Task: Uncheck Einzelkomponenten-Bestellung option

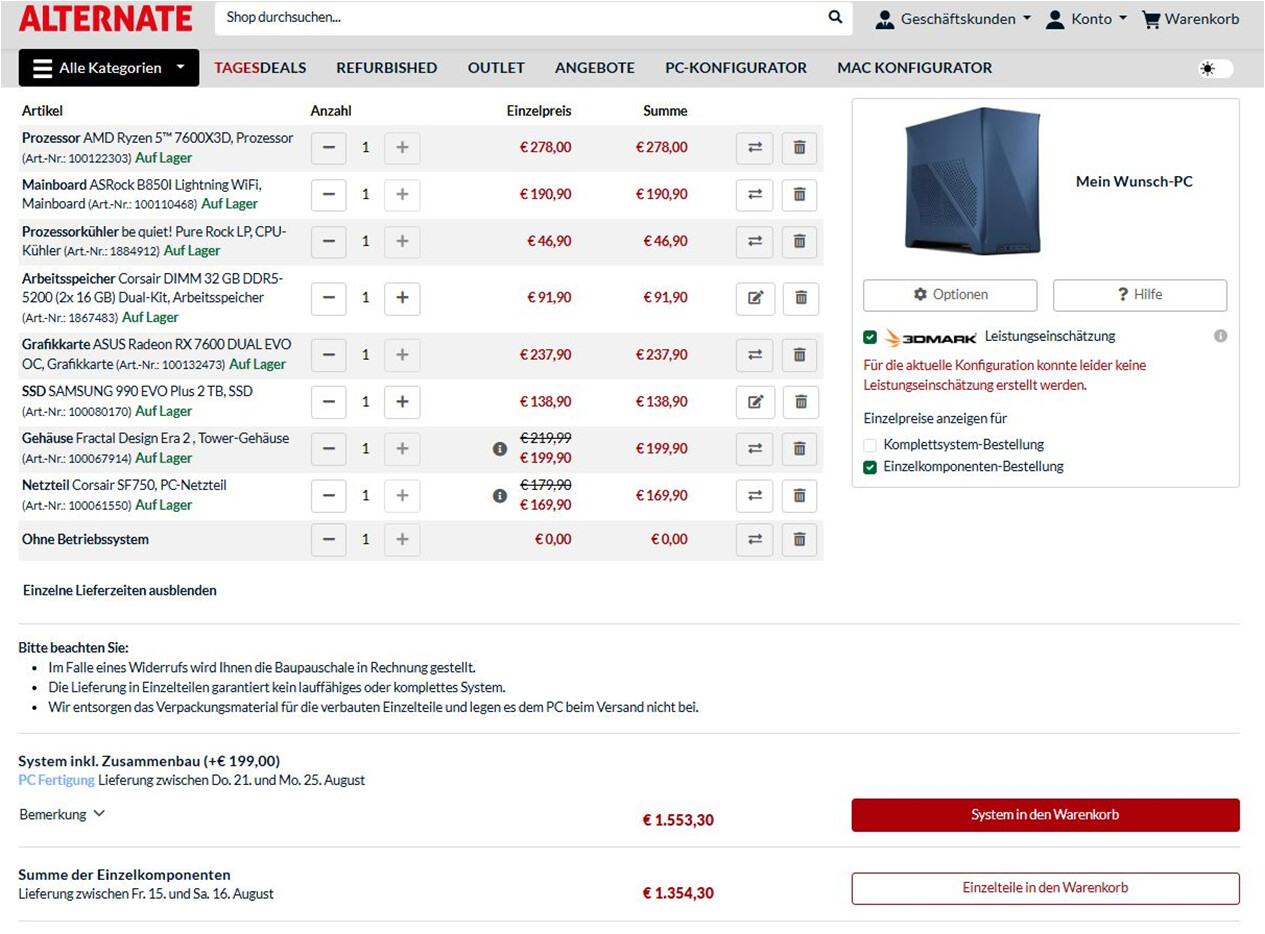Action: (870, 467)
